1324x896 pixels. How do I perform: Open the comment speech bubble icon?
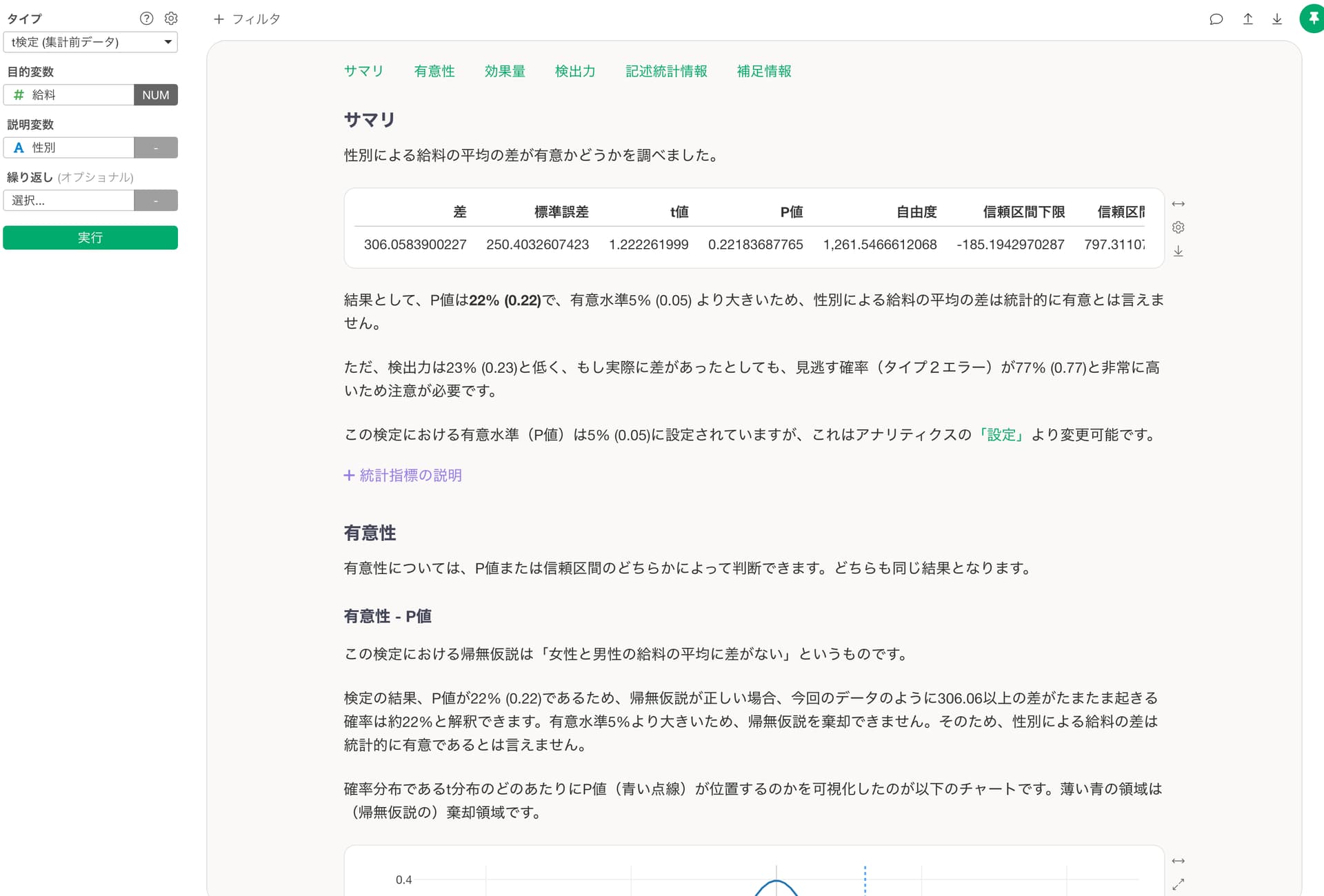[1216, 19]
